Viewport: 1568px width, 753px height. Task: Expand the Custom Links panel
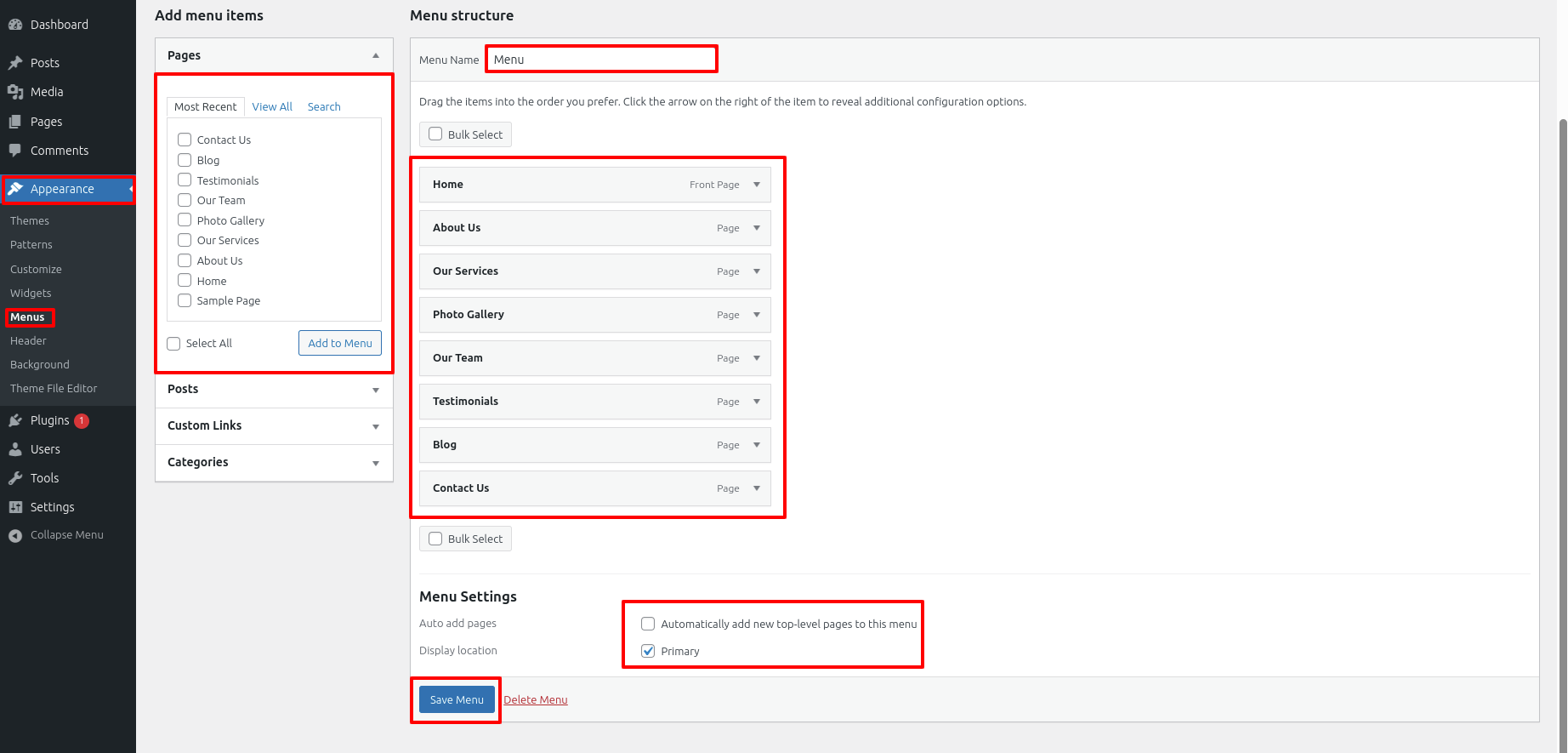coord(375,426)
